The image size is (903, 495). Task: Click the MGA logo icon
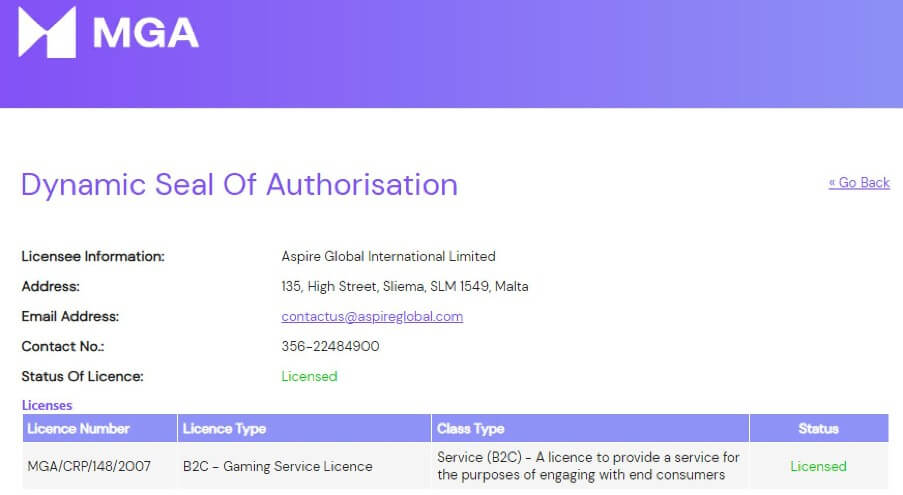click(x=47, y=32)
